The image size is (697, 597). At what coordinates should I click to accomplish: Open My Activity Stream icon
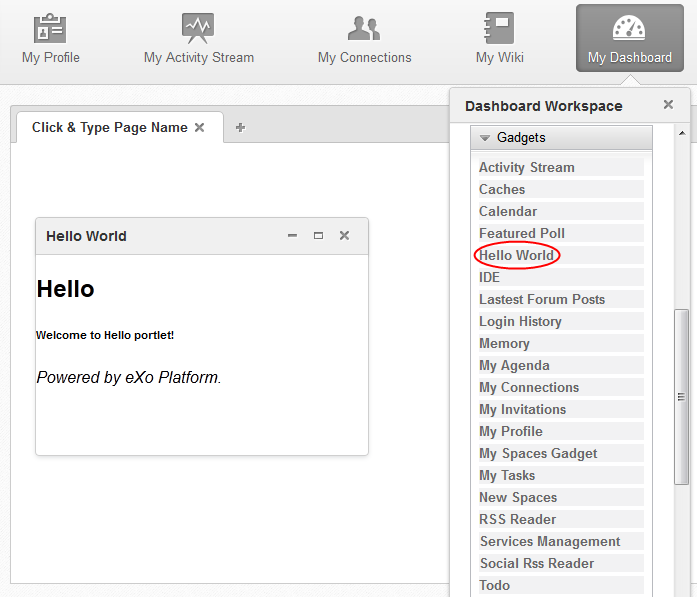(x=198, y=28)
